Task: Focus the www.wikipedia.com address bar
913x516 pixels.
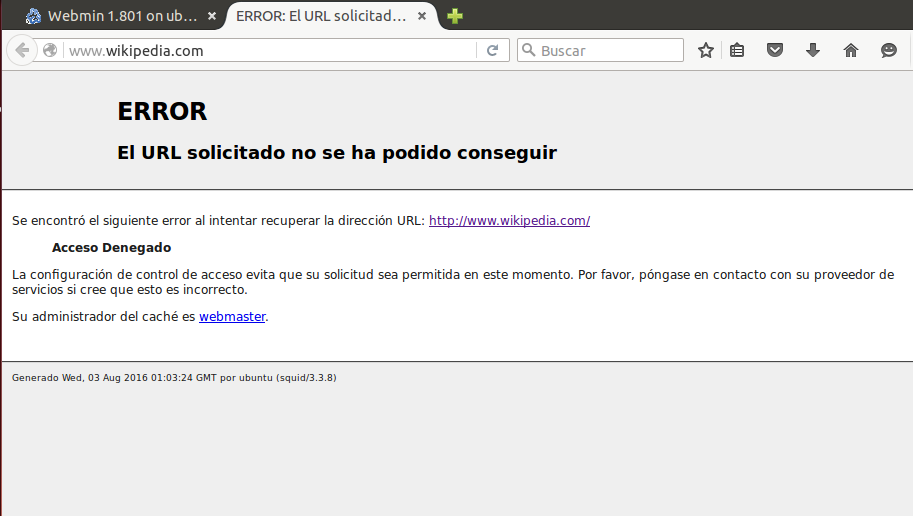Action: pyautogui.click(x=271, y=51)
